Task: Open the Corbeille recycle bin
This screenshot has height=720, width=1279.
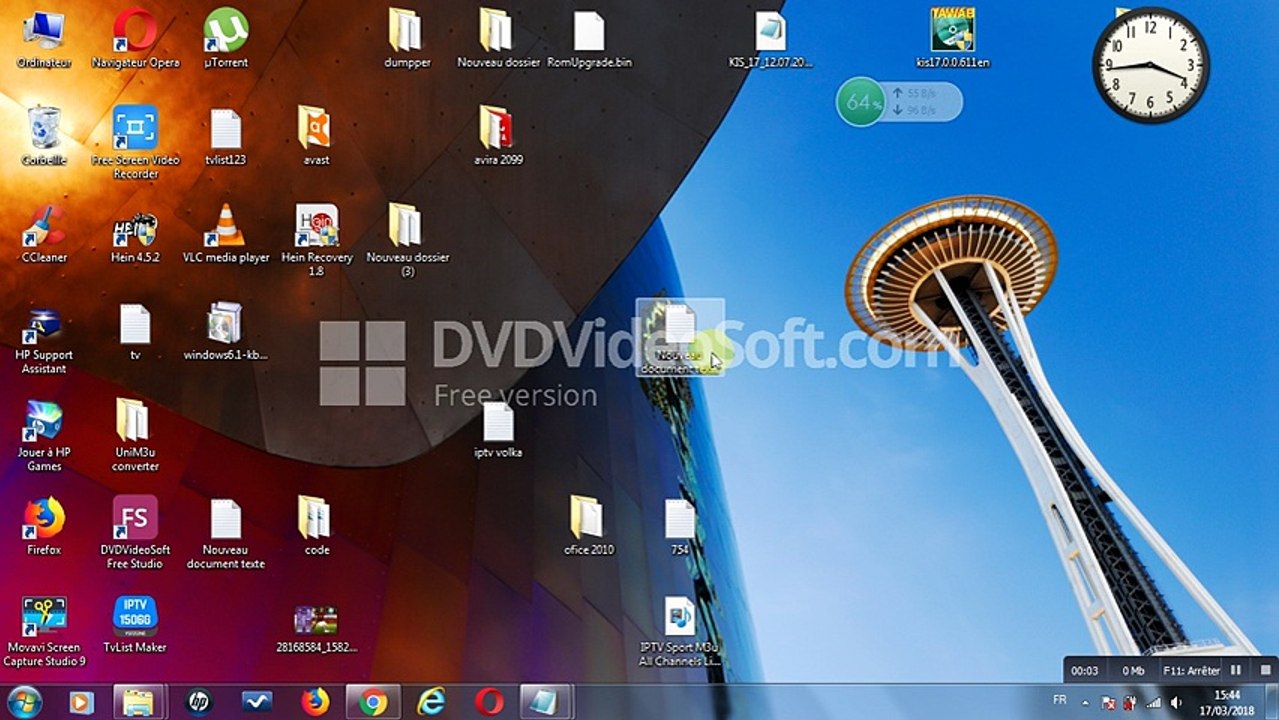Action: coord(44,135)
